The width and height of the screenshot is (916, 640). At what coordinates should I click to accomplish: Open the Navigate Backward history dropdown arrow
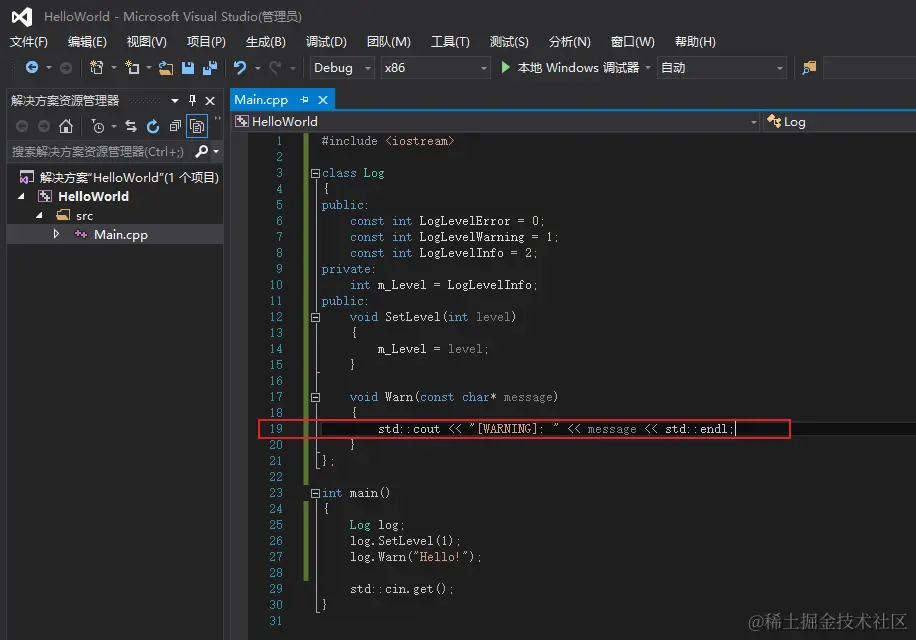tap(48, 68)
